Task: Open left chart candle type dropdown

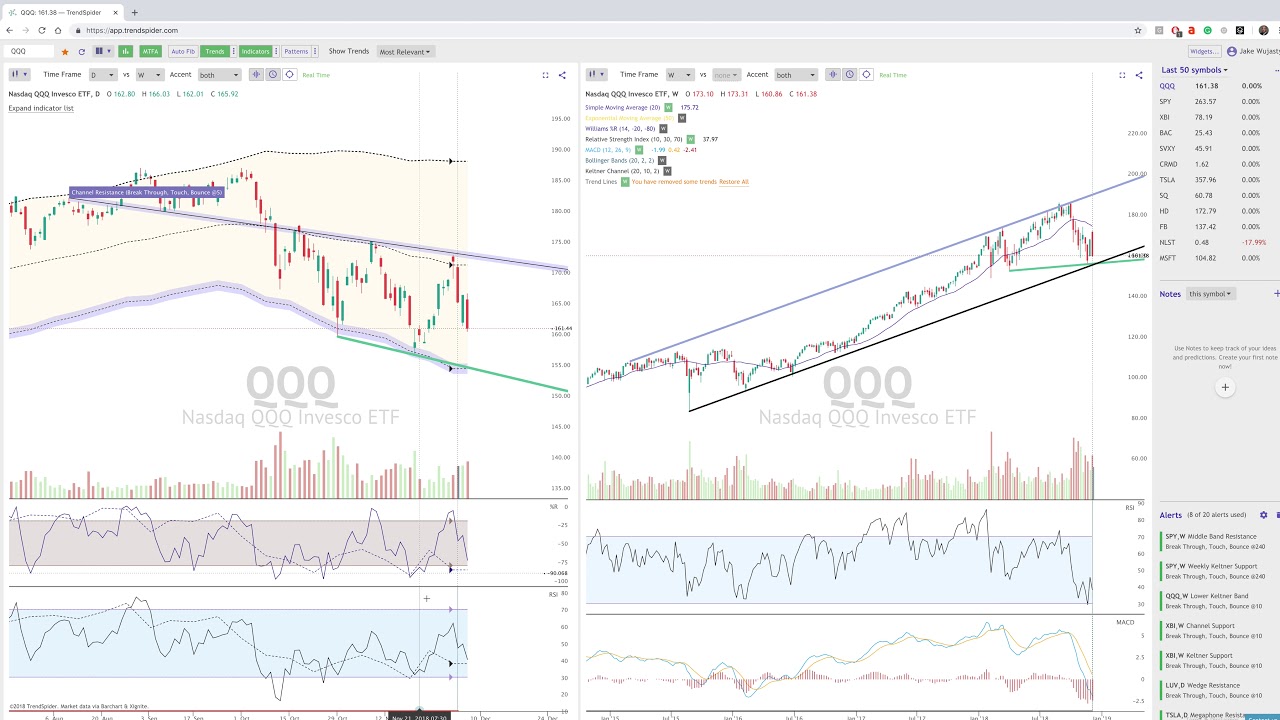Action: [x=20, y=74]
